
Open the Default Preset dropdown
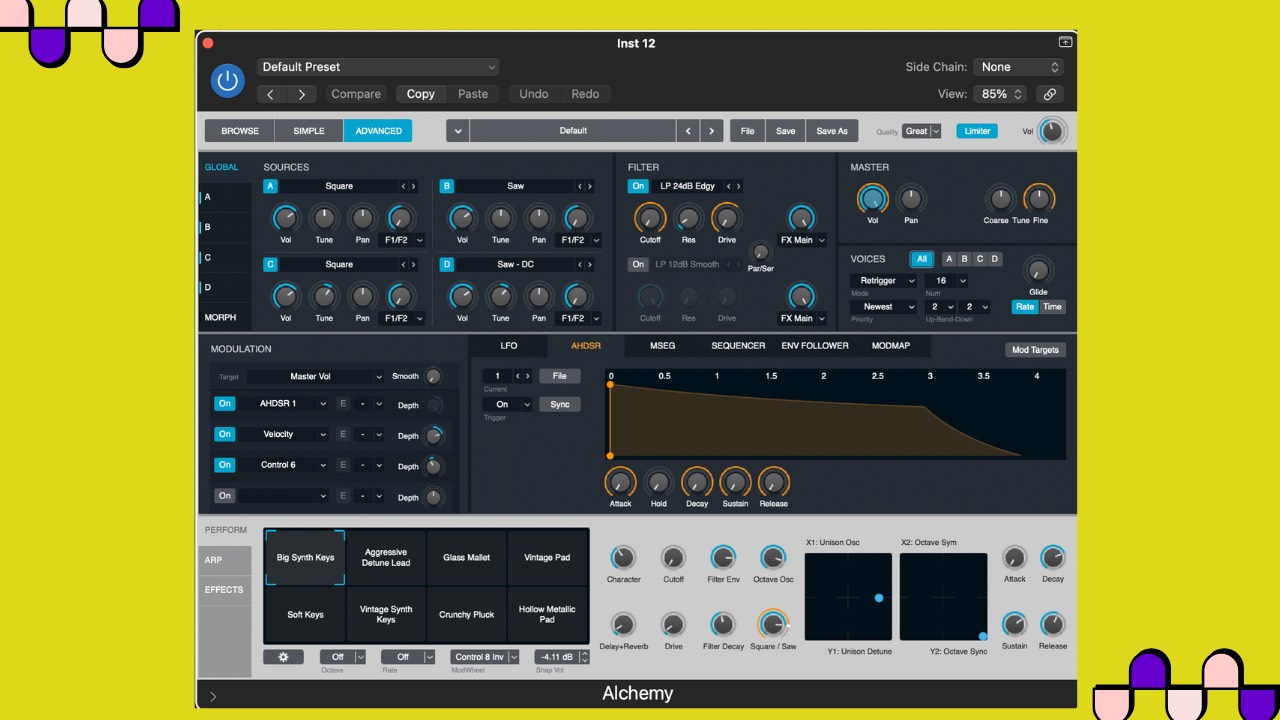pyautogui.click(x=378, y=67)
